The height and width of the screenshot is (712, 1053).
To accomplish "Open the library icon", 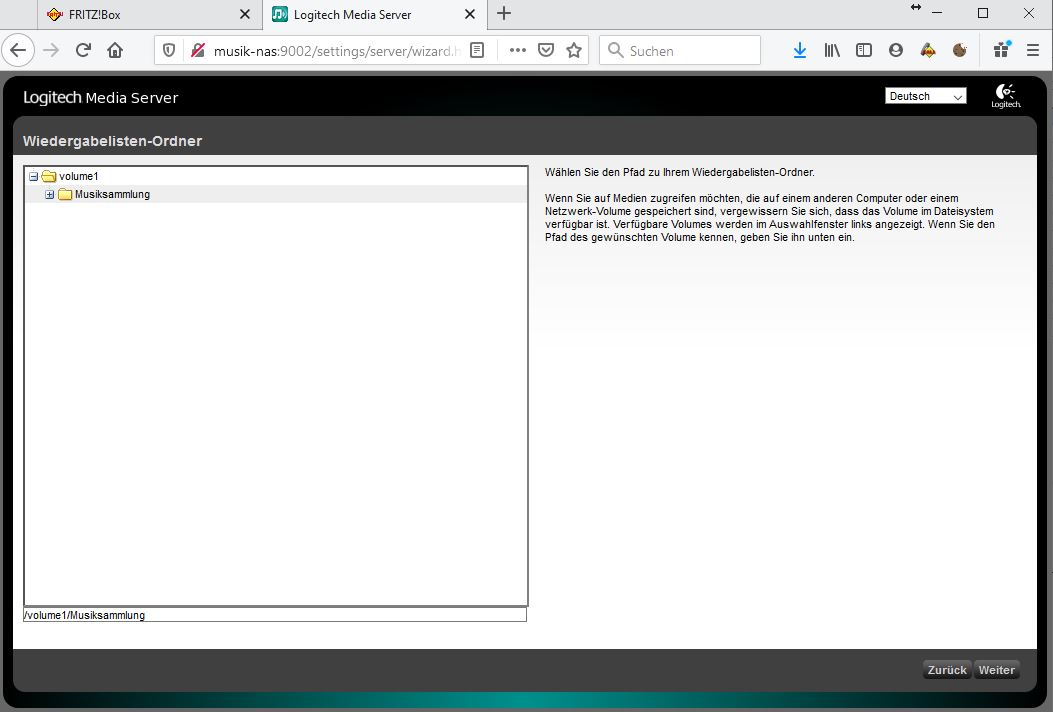I will click(832, 50).
